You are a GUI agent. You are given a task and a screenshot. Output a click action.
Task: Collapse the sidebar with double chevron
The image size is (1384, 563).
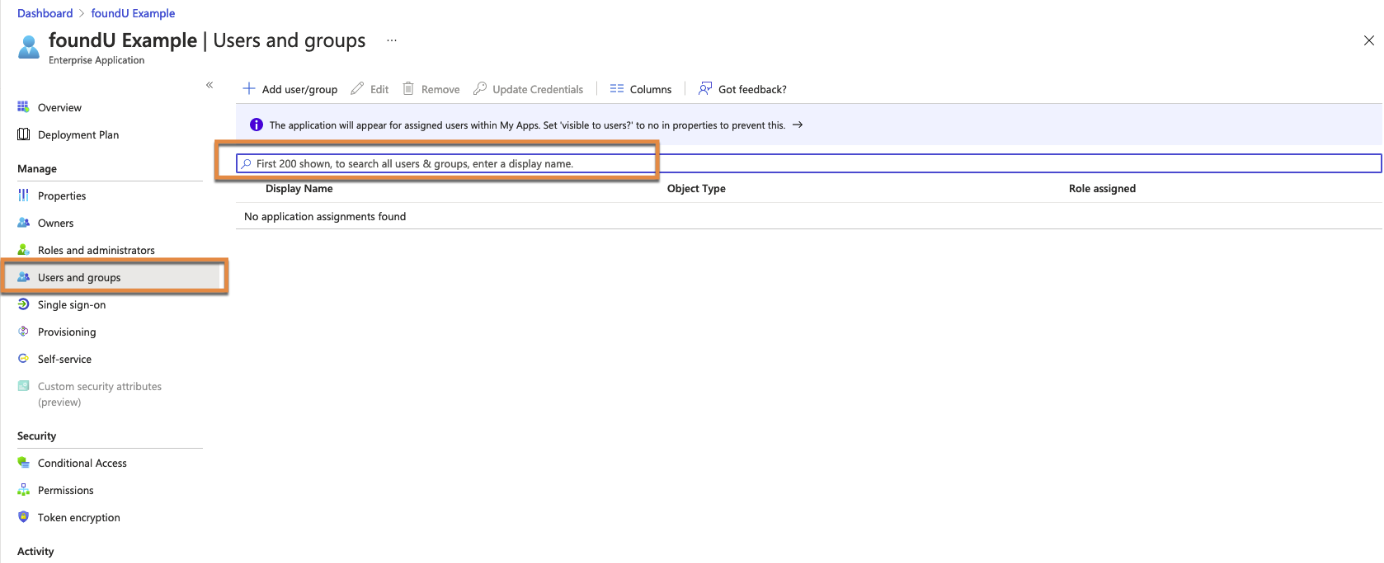(x=209, y=85)
